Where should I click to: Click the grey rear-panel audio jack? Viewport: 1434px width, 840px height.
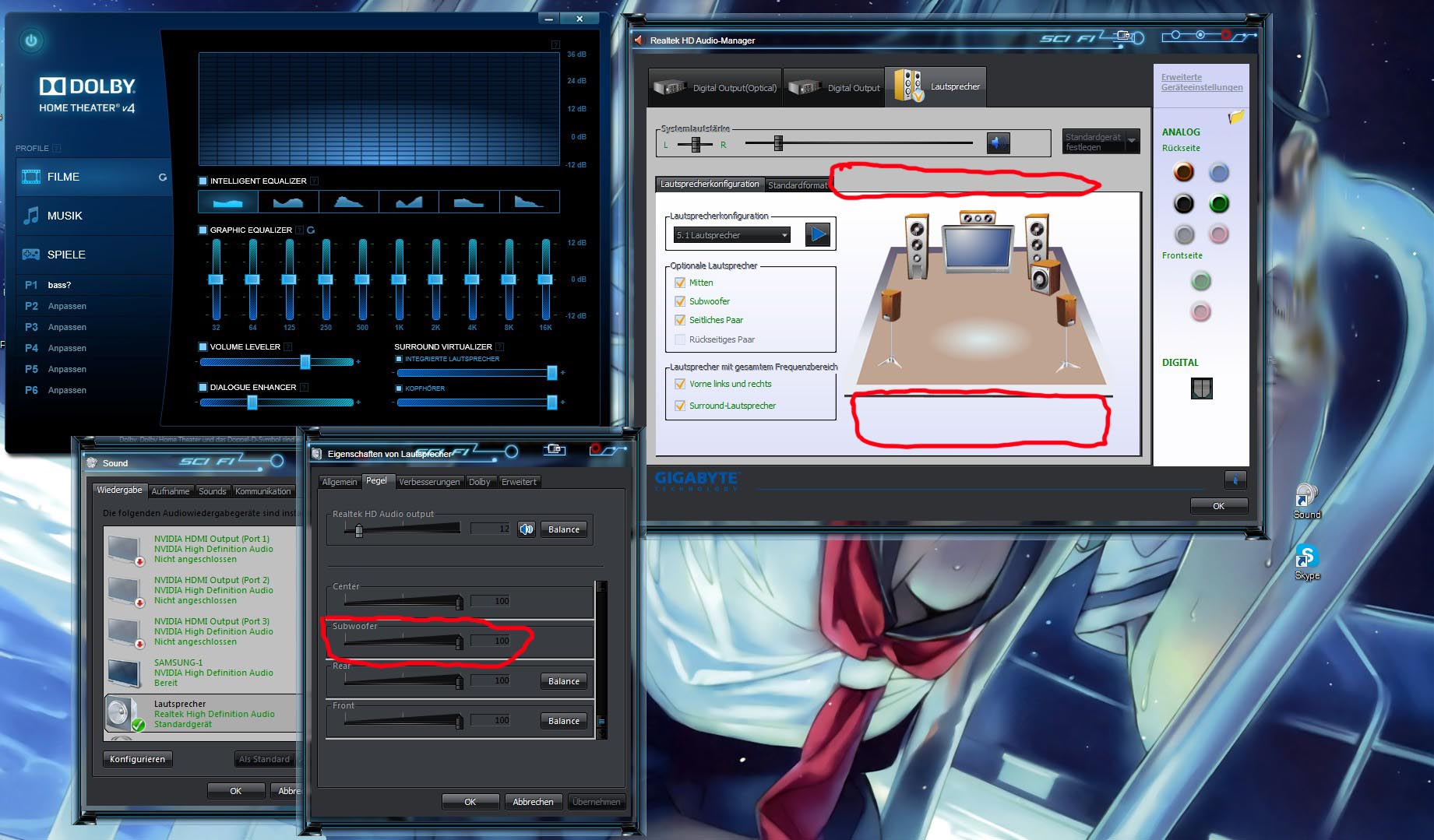[1184, 234]
